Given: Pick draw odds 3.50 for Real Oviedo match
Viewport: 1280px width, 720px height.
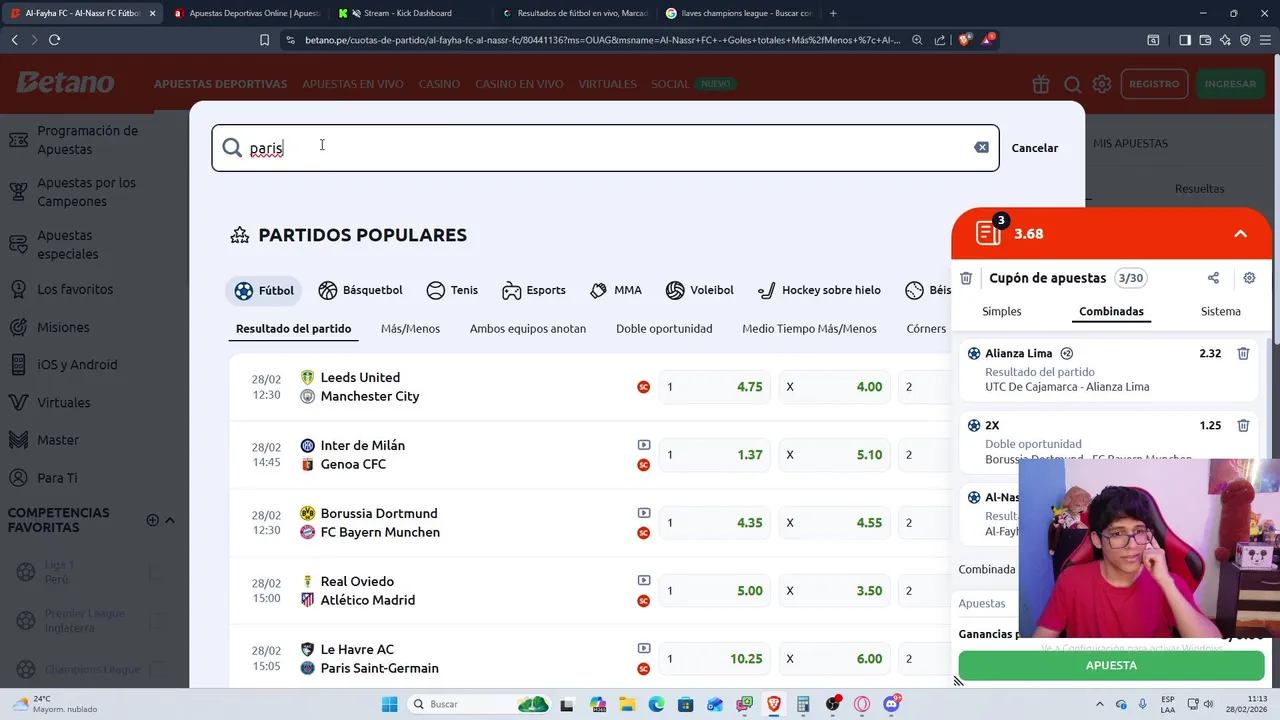Looking at the screenshot, I should coord(834,591).
